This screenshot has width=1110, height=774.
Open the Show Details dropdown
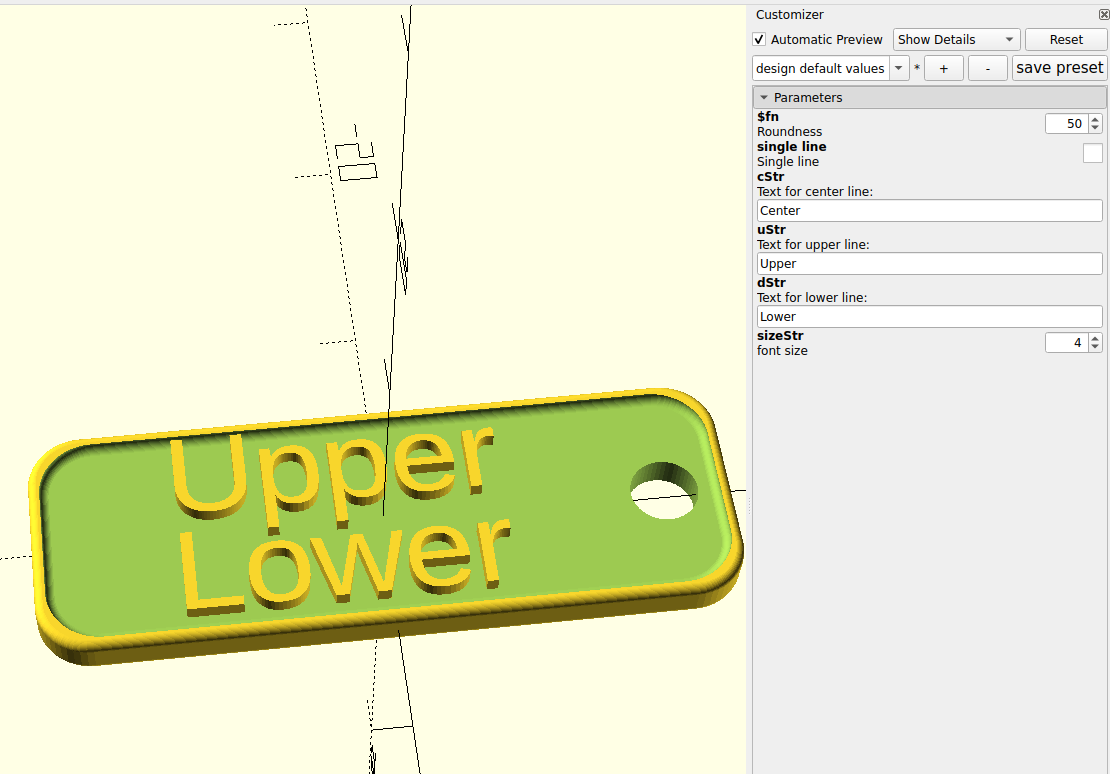955,39
